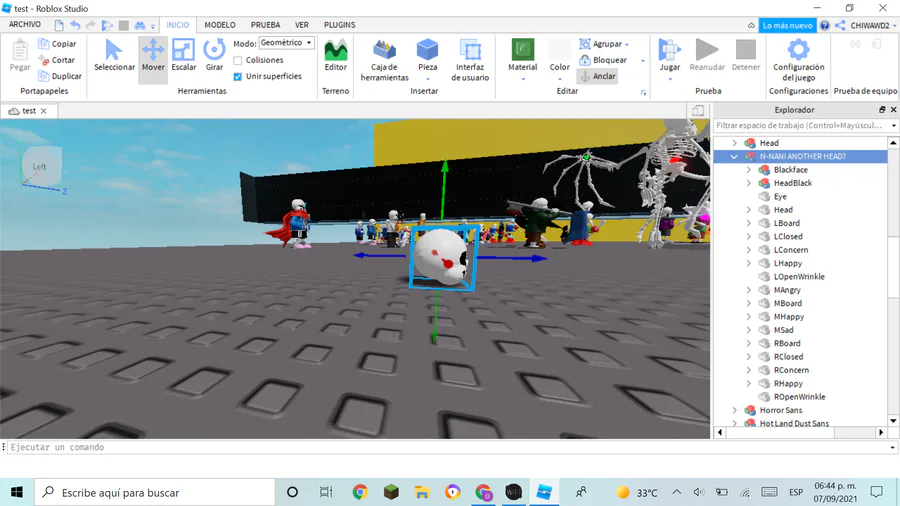Pick the Girar rotate tool

tap(214, 56)
